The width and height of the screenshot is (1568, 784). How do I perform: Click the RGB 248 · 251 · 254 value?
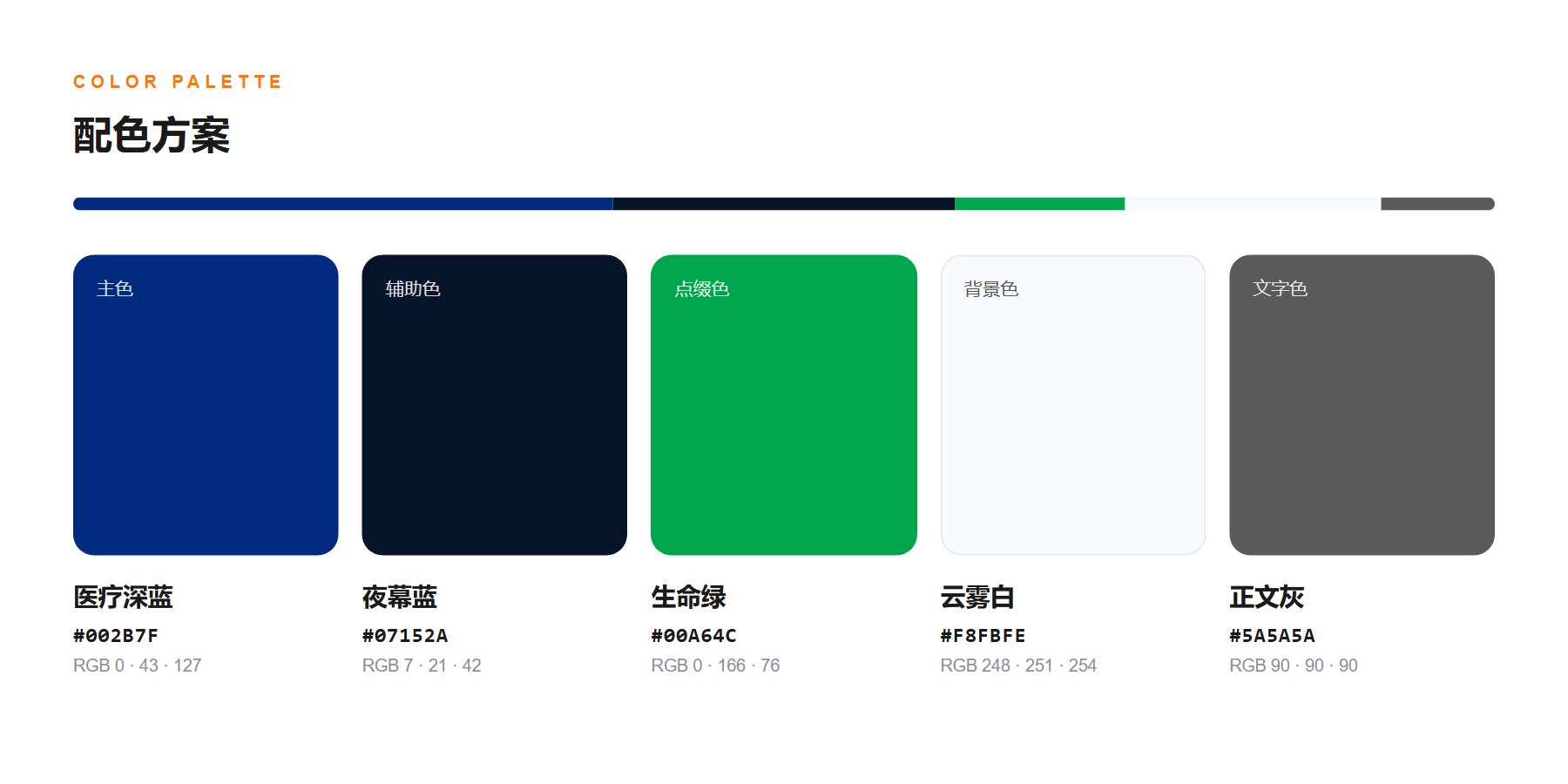1018,666
